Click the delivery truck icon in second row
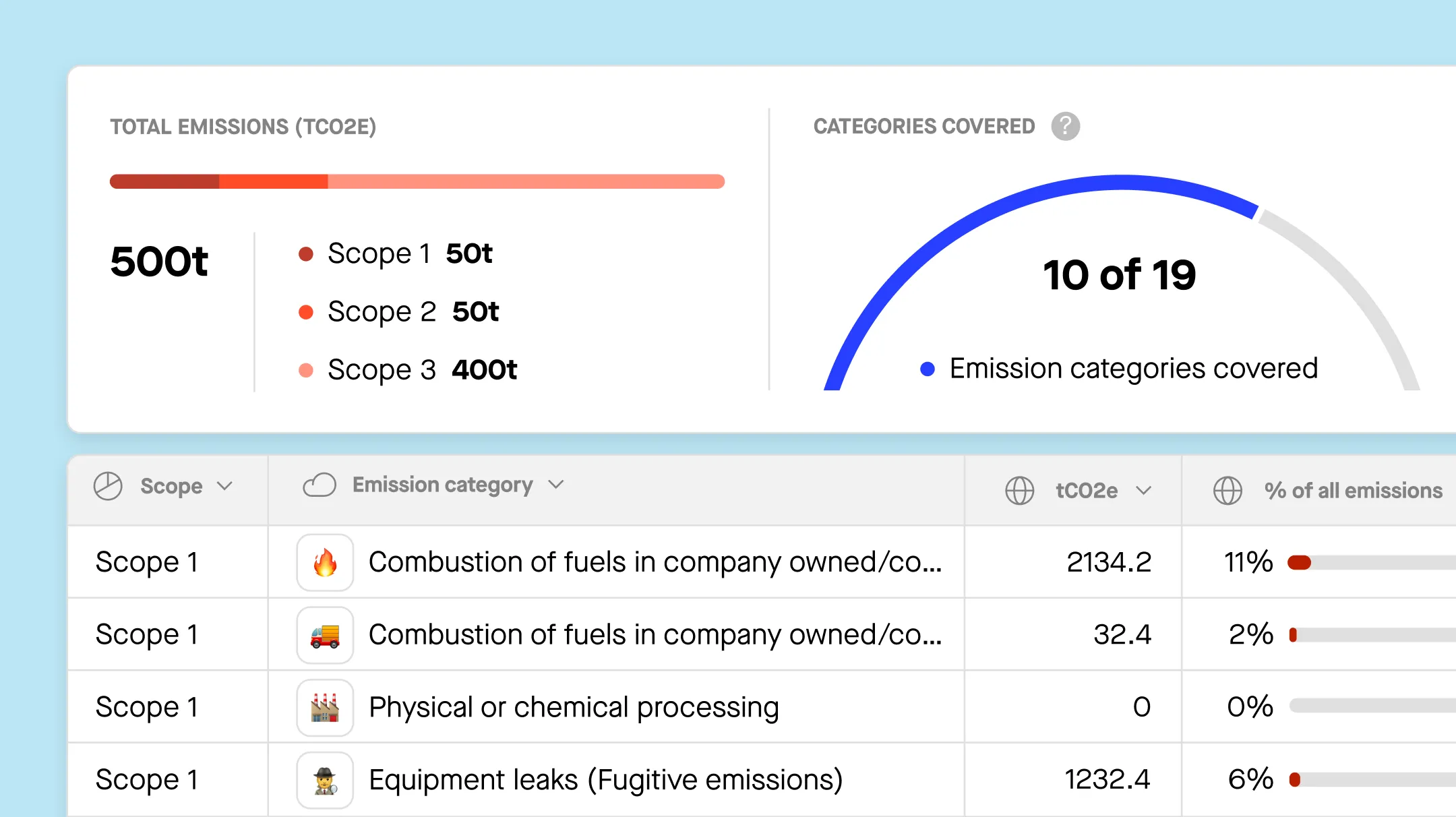Image resolution: width=1456 pixels, height=817 pixels. pos(325,635)
